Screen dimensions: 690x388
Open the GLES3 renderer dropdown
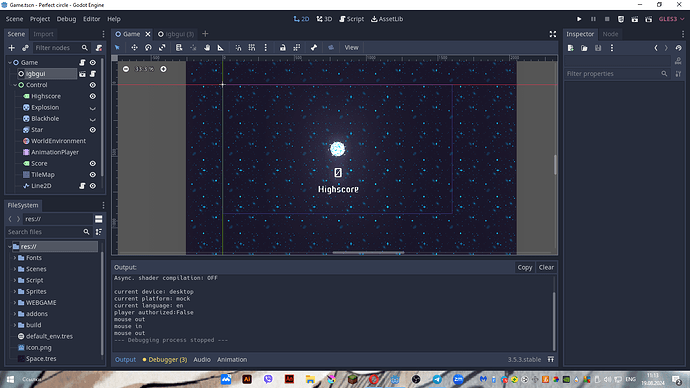pos(672,19)
